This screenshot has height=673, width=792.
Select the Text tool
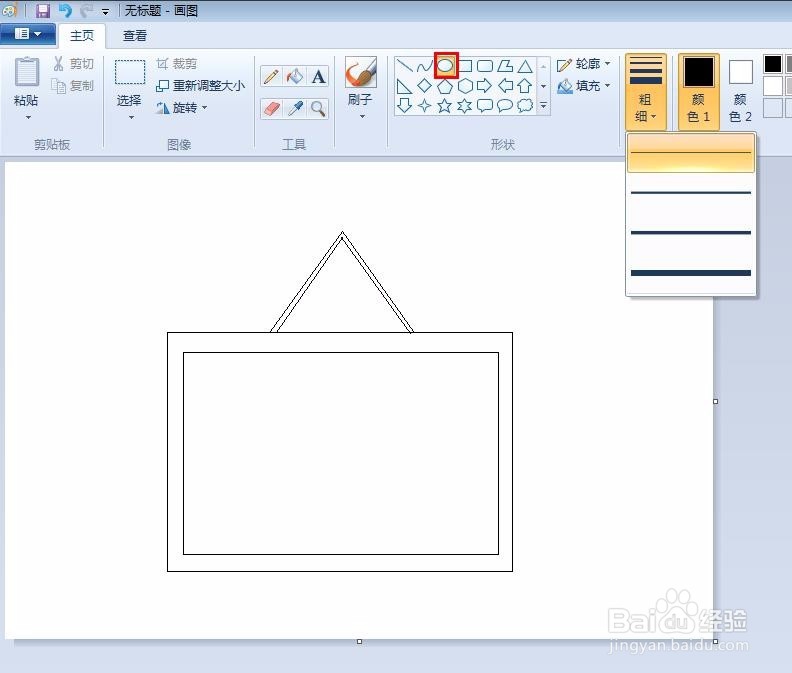[318, 77]
